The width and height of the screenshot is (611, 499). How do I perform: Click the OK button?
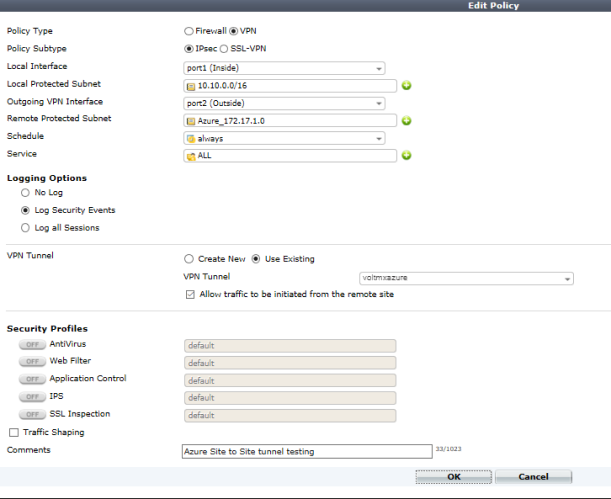[453, 478]
